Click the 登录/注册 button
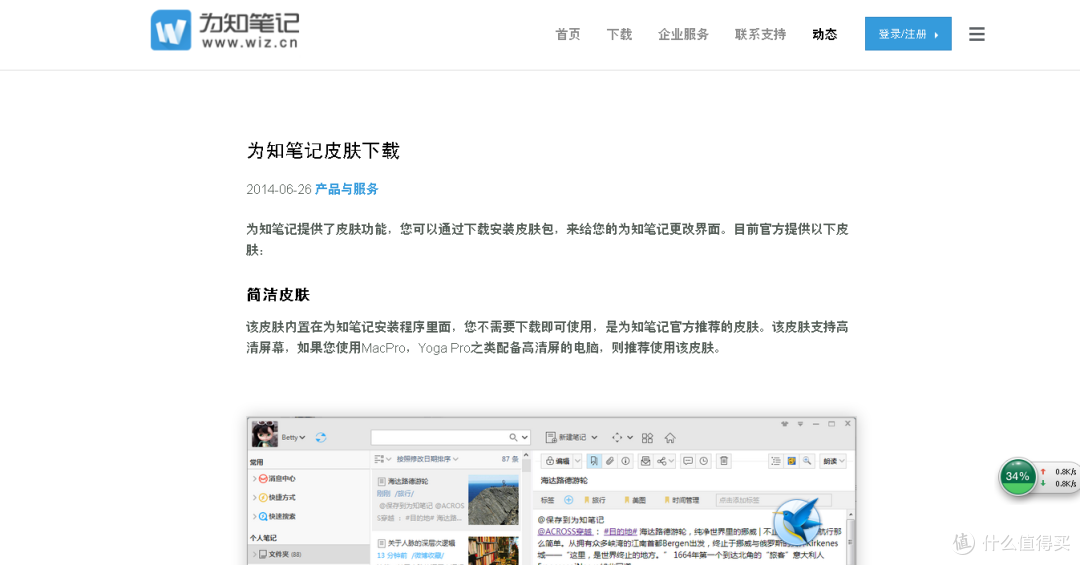Viewport: 1080px width, 565px height. 908,34
